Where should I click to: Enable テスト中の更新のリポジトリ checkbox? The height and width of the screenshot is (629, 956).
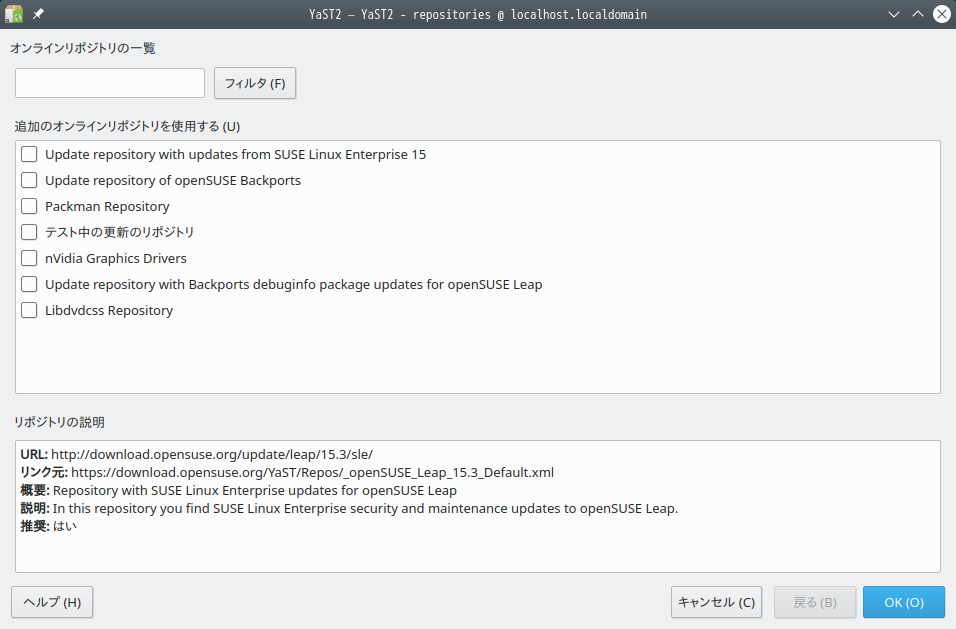tap(29, 232)
